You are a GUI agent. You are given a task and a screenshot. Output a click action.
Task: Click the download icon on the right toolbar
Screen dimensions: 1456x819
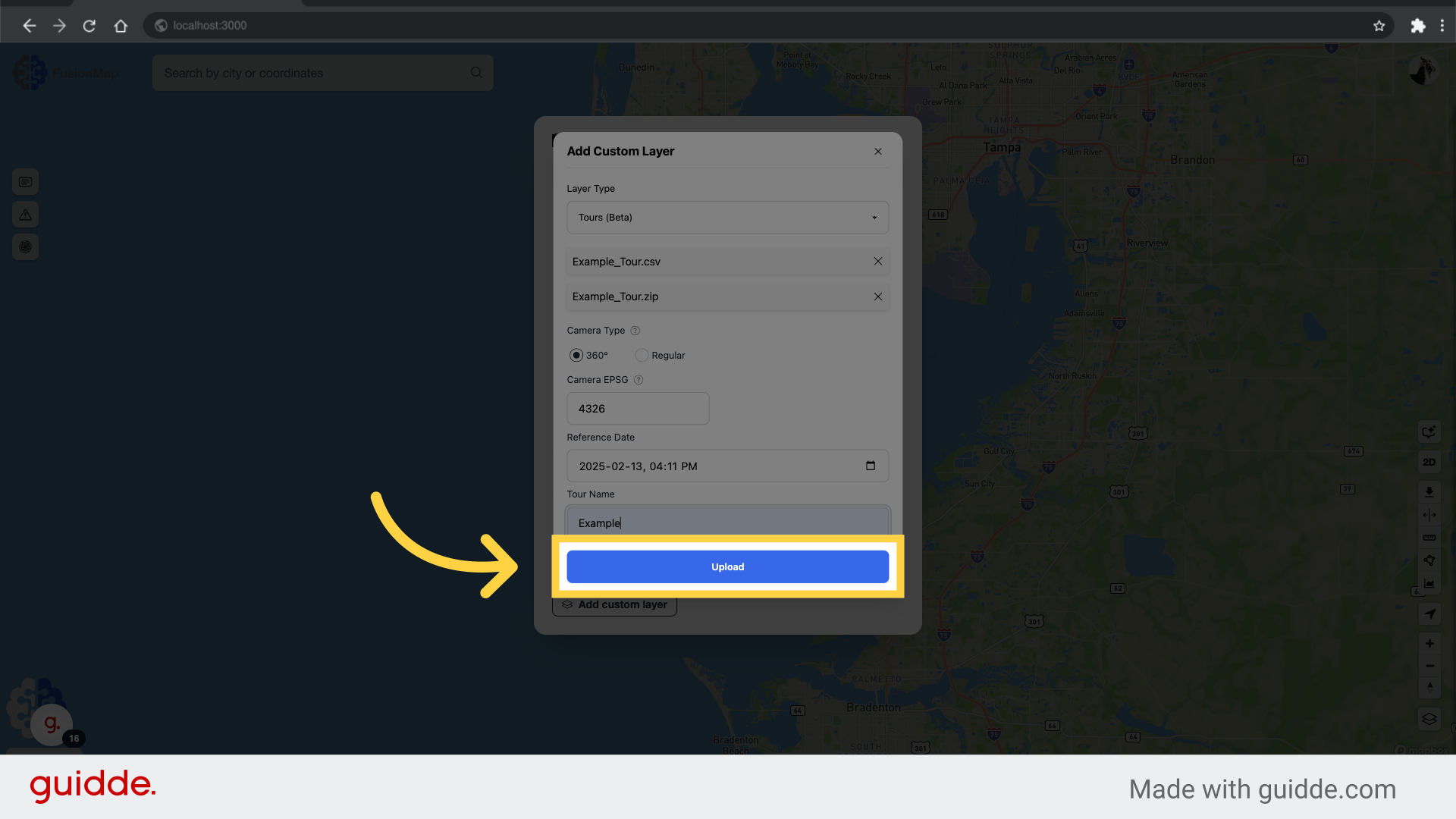pyautogui.click(x=1429, y=491)
